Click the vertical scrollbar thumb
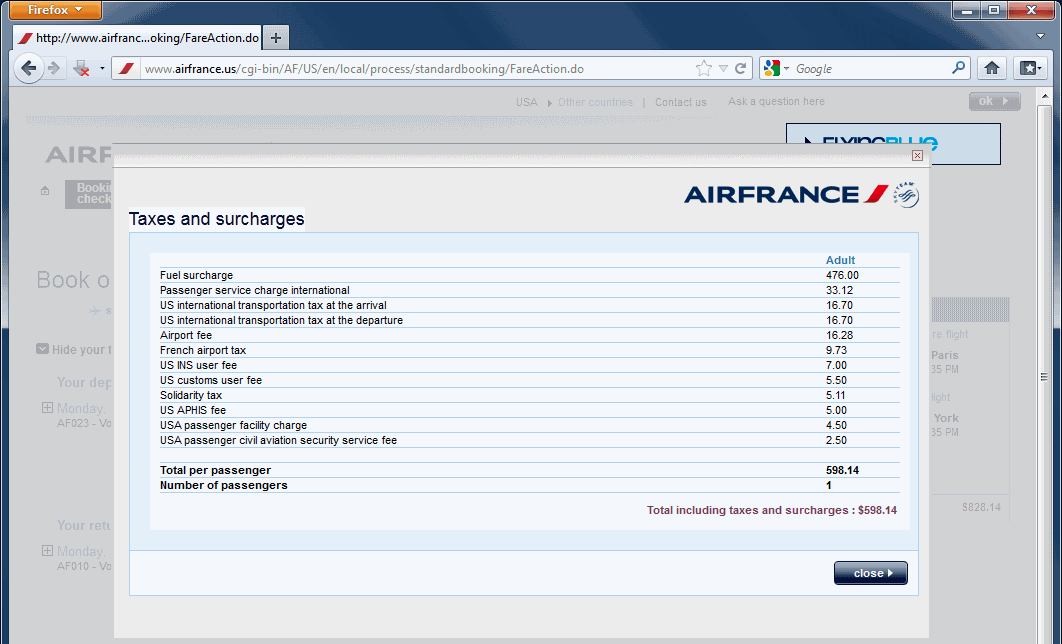1062x644 pixels. coord(1044,377)
